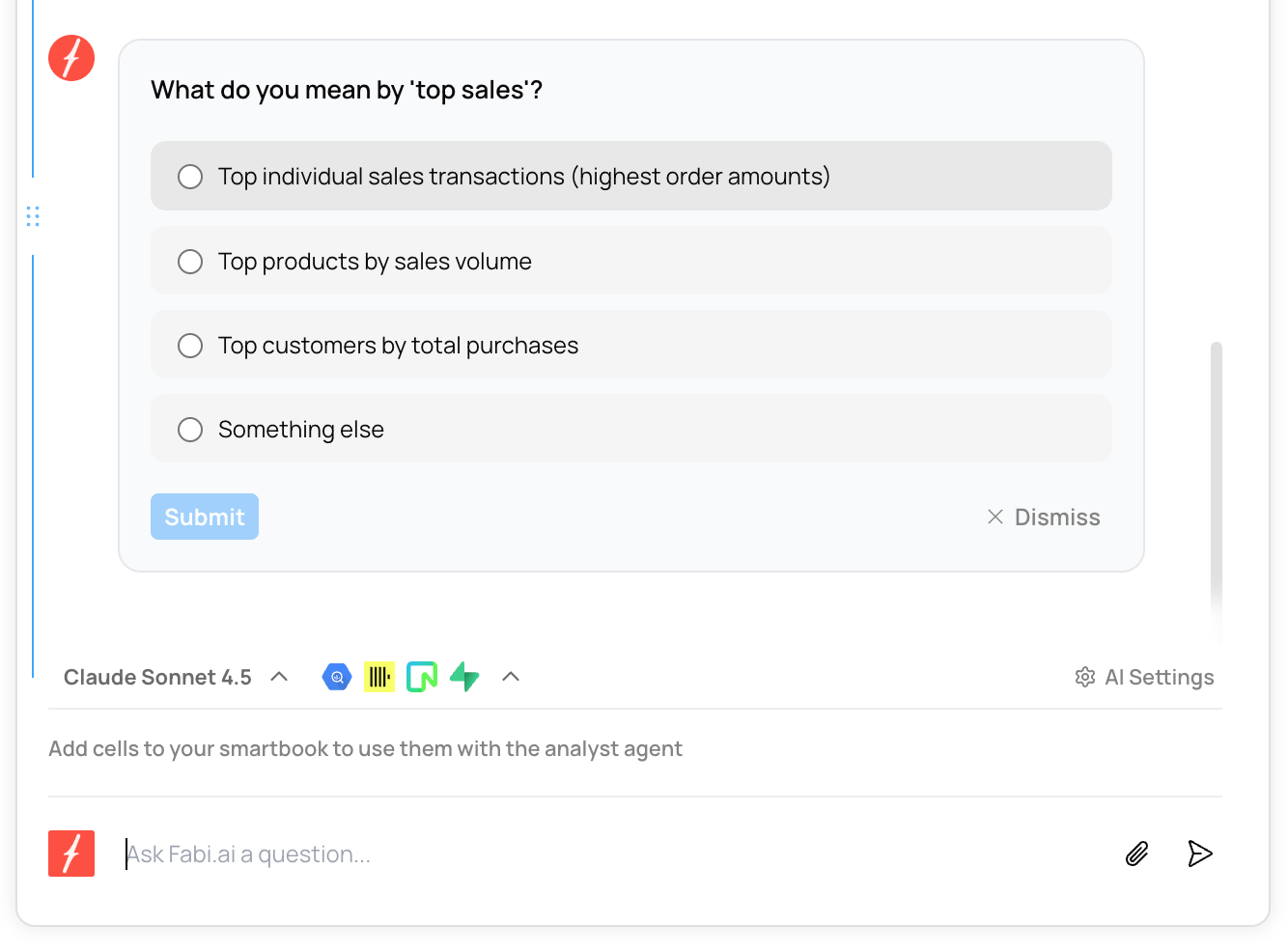This screenshot has height=952, width=1288.
Task: Click the BigQuery data source icon
Action: click(x=337, y=677)
